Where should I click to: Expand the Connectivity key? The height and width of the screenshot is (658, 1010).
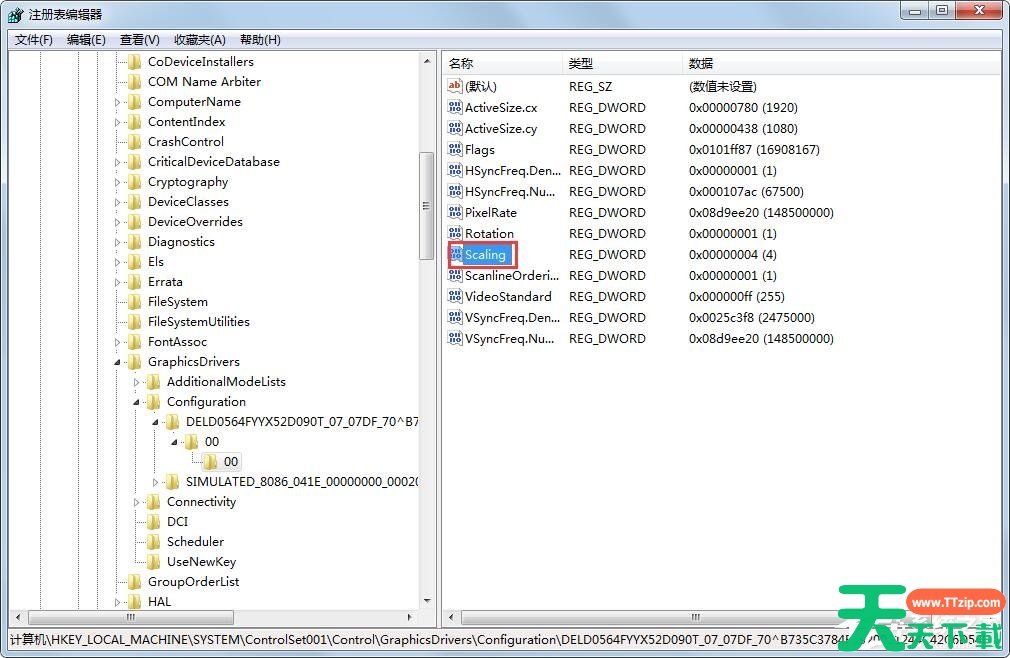click(x=136, y=502)
